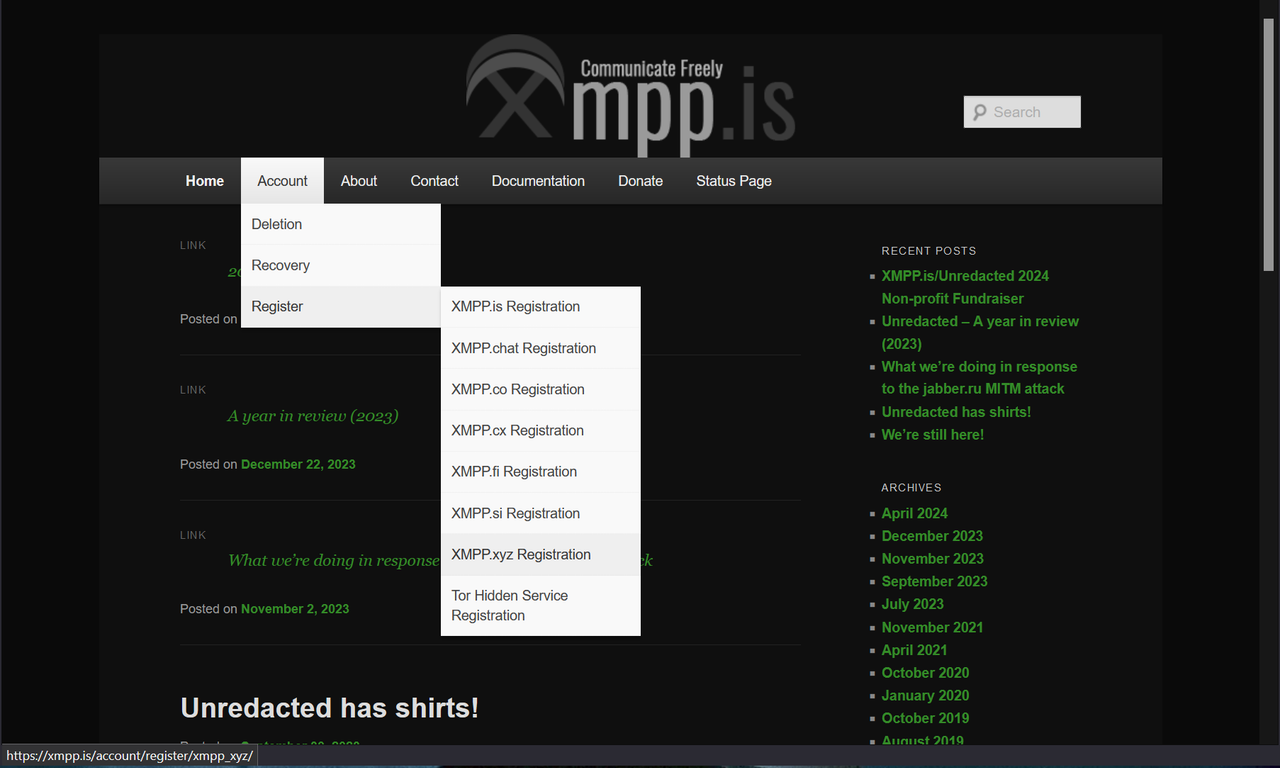Open the November 2021 archive

[932, 627]
